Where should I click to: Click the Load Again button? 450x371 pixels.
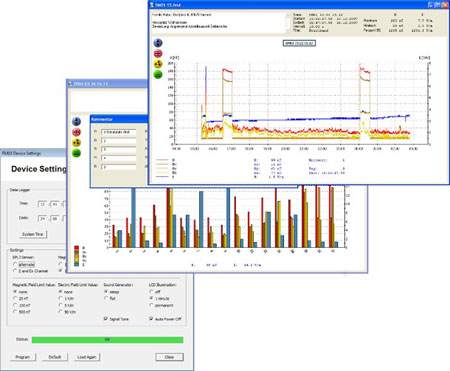(x=87, y=357)
